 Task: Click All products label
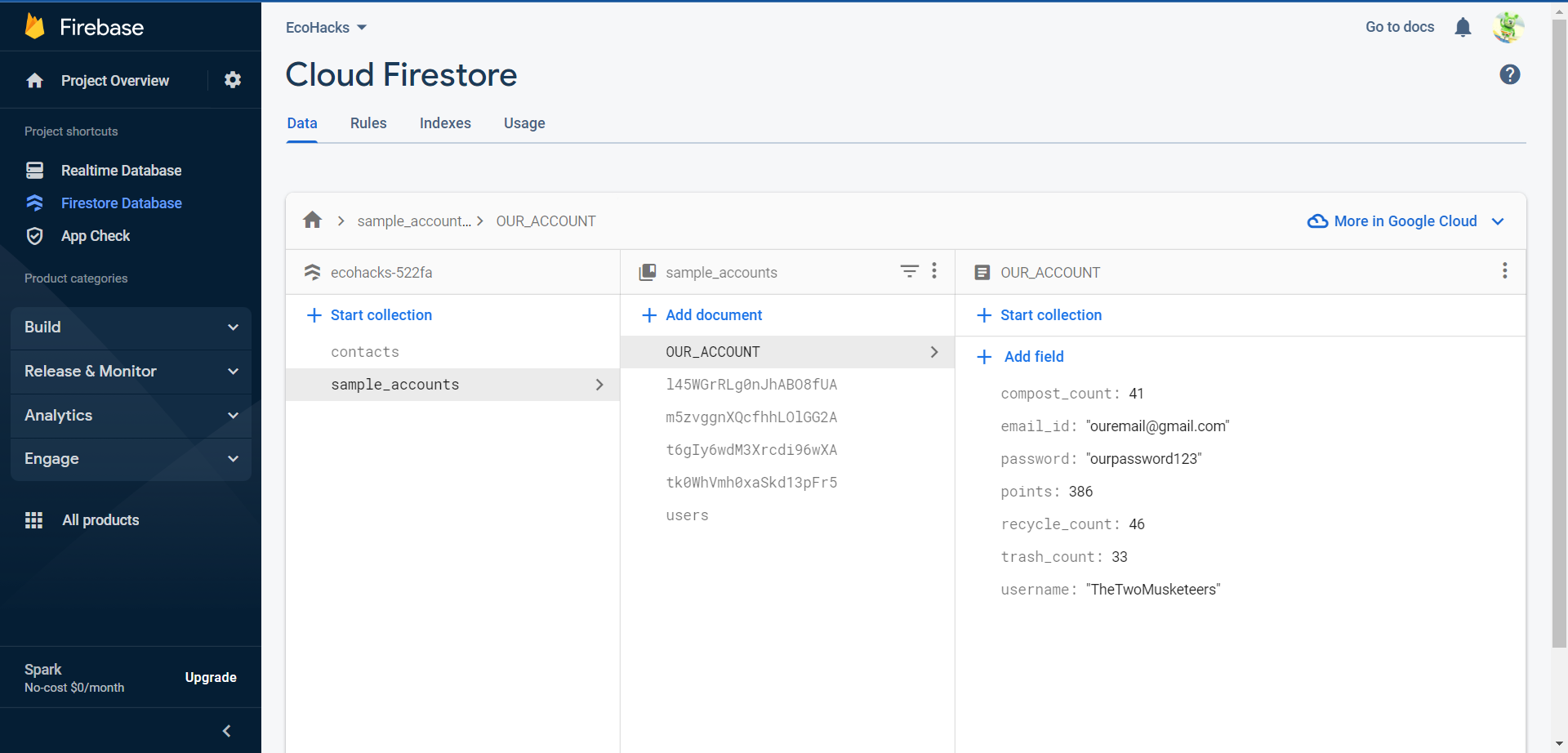pos(100,520)
